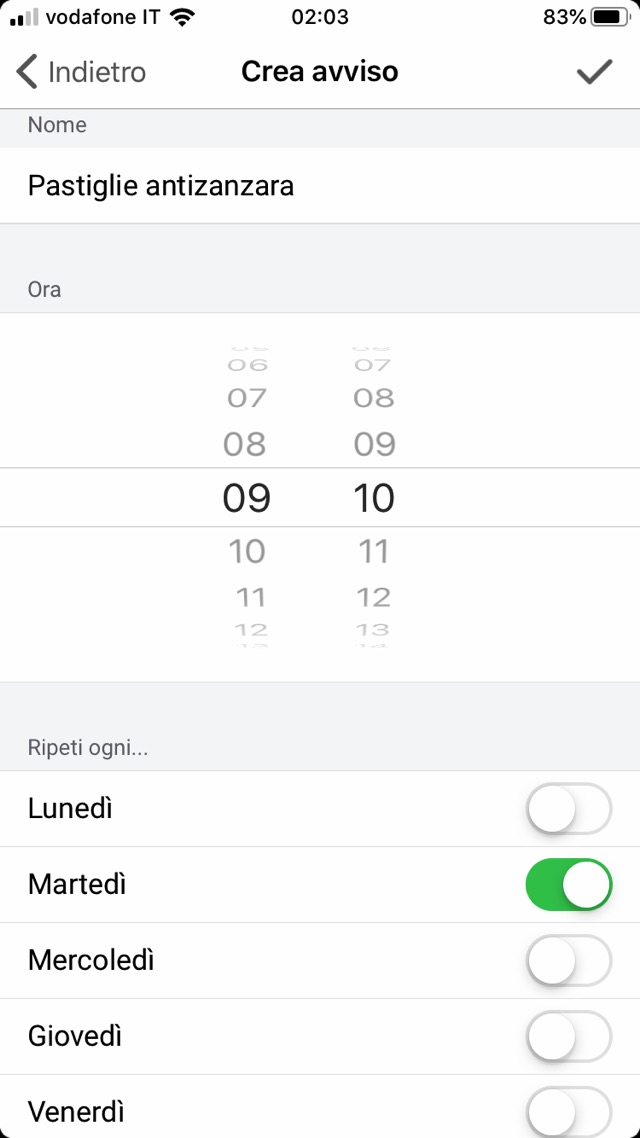Go back with Indietro button
The height and width of the screenshot is (1138, 640).
pyautogui.click(x=82, y=72)
